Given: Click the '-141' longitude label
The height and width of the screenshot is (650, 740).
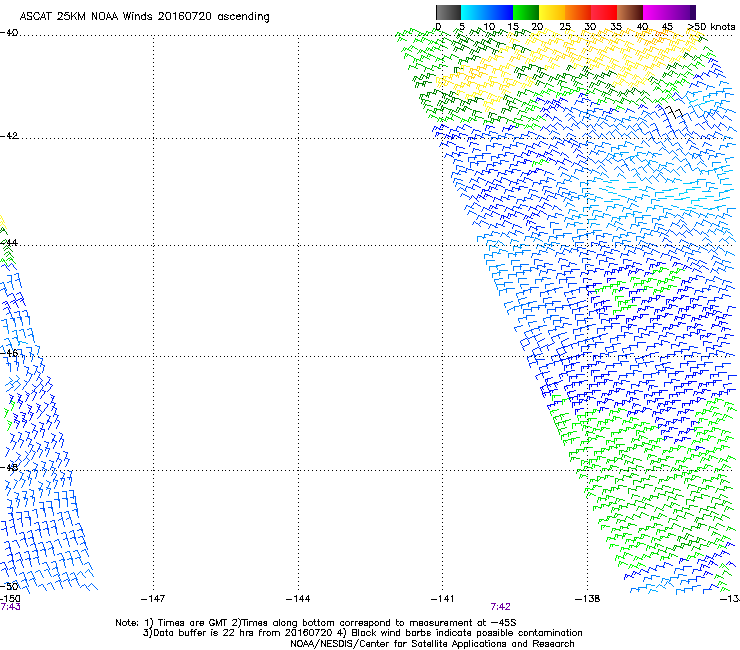Looking at the screenshot, I should [442, 599].
